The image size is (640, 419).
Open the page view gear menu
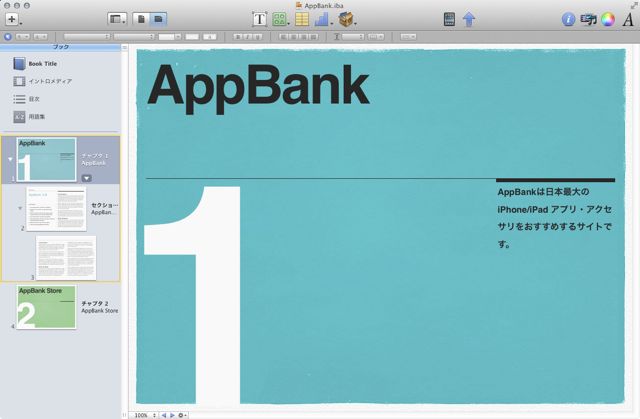182,415
